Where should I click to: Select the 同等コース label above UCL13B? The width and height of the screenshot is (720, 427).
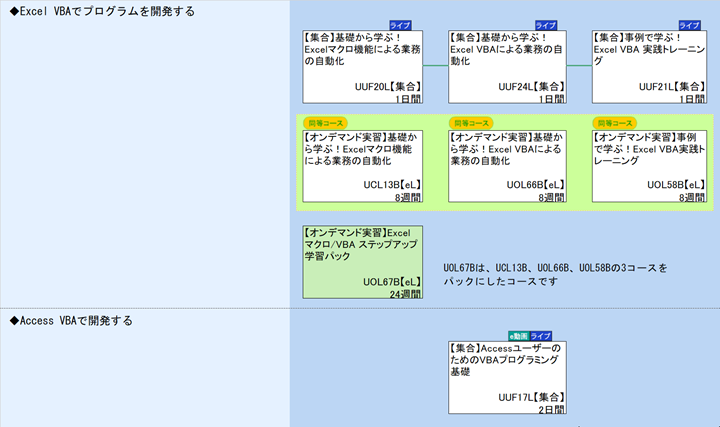[319, 123]
